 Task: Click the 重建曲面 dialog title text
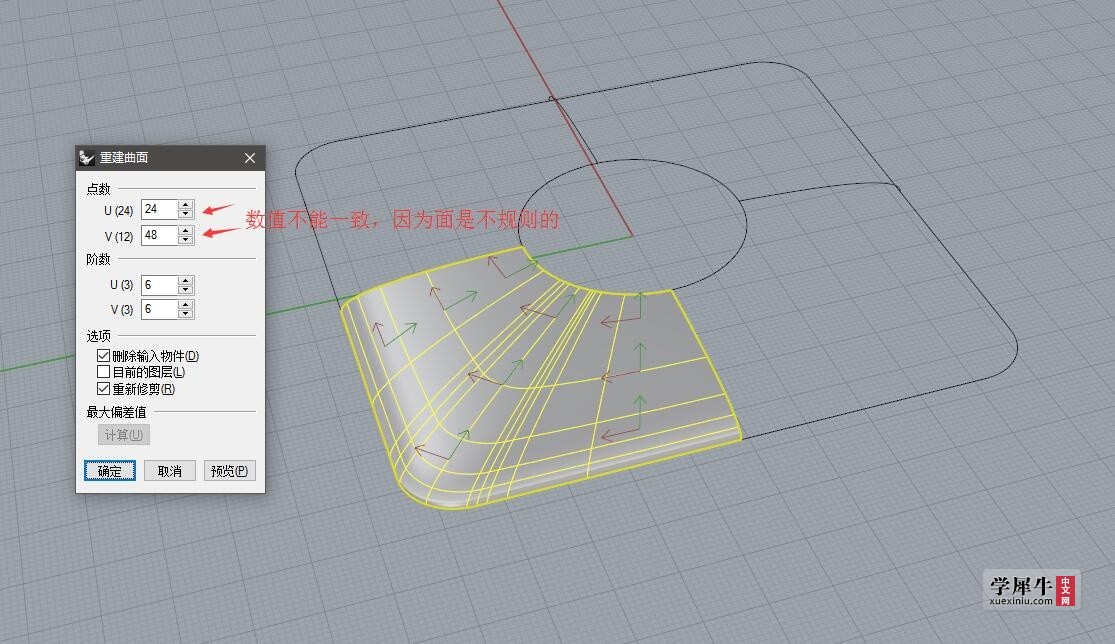pos(124,158)
